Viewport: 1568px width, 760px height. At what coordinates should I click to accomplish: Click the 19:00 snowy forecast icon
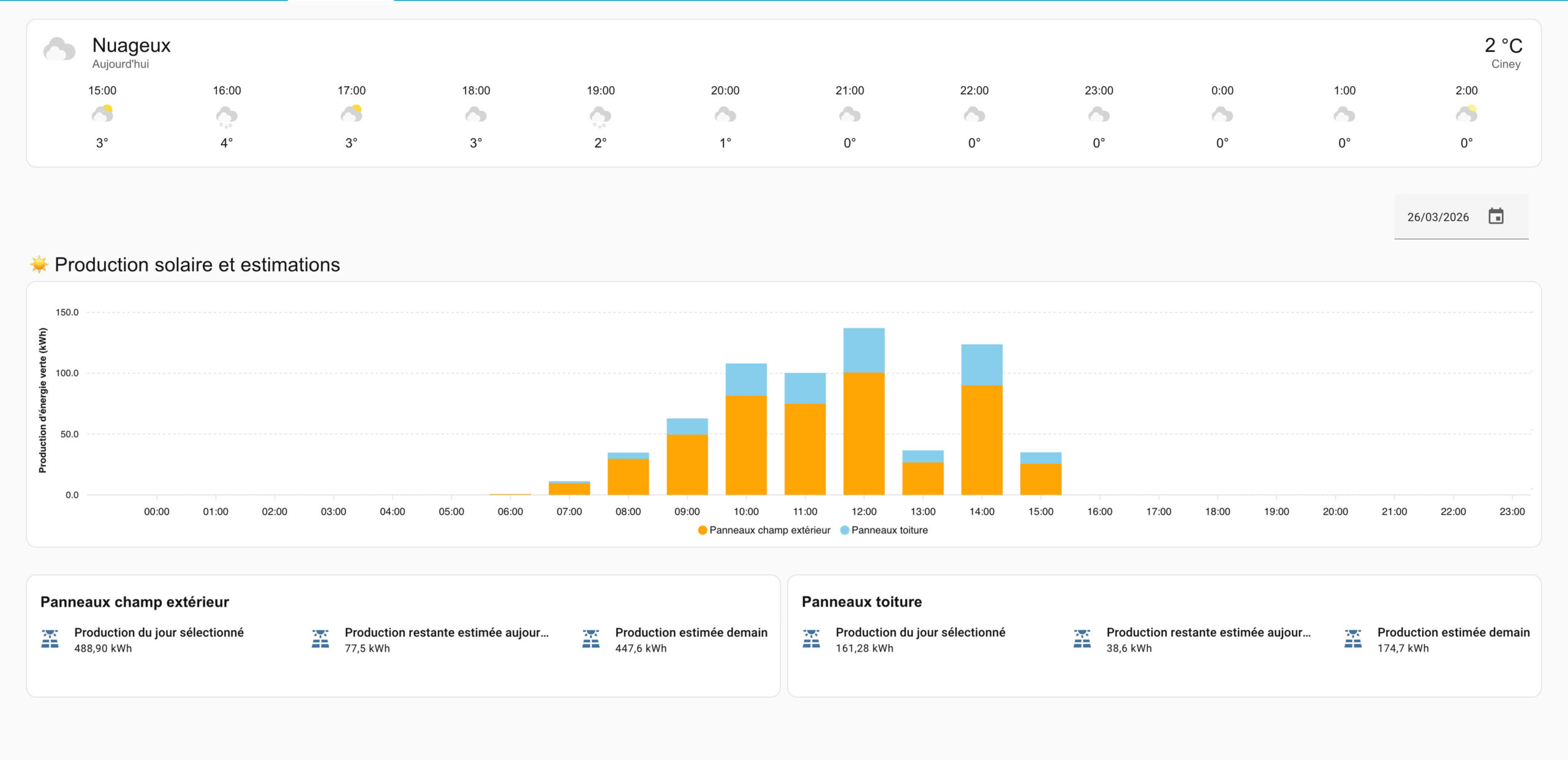pyautogui.click(x=600, y=116)
